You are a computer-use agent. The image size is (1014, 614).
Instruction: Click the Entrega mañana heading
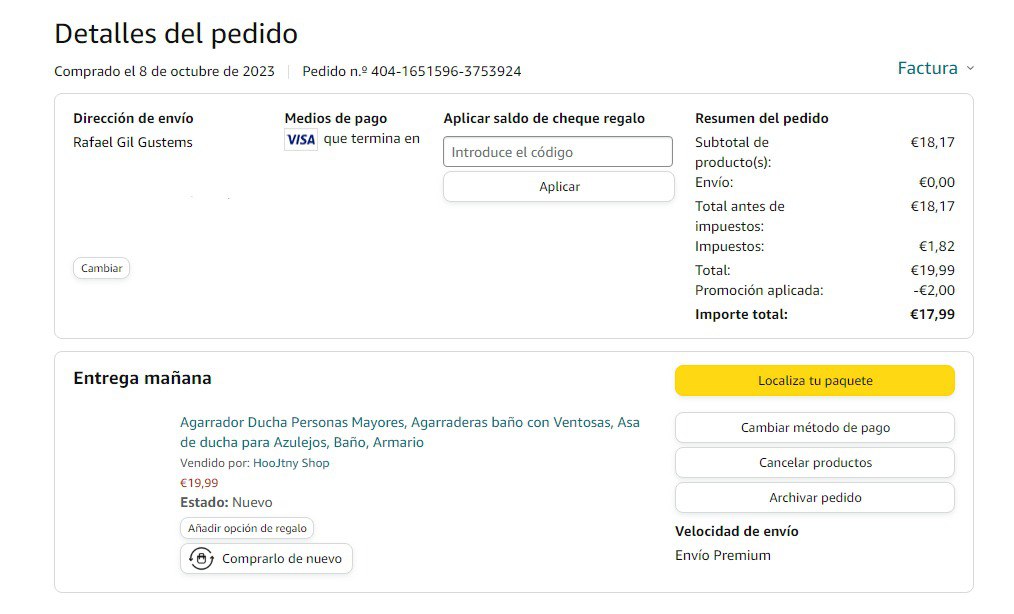point(142,379)
